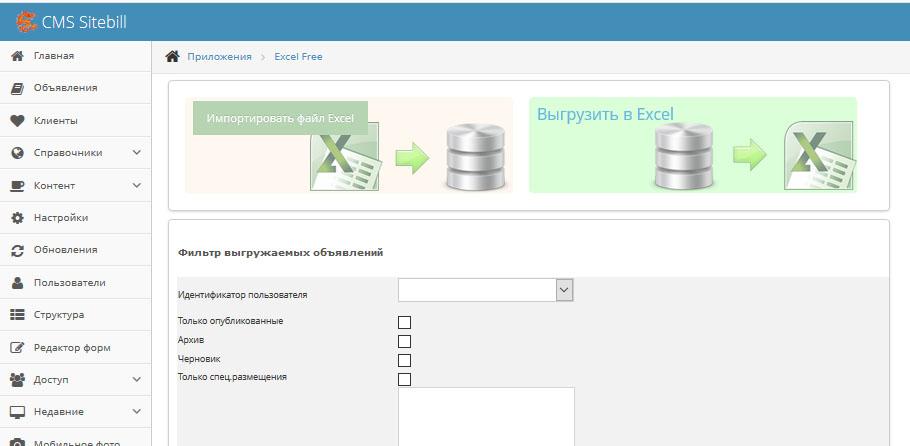Image resolution: width=910 pixels, height=446 pixels.
Task: Click the person icon beside Пользователи
Action: [17, 283]
